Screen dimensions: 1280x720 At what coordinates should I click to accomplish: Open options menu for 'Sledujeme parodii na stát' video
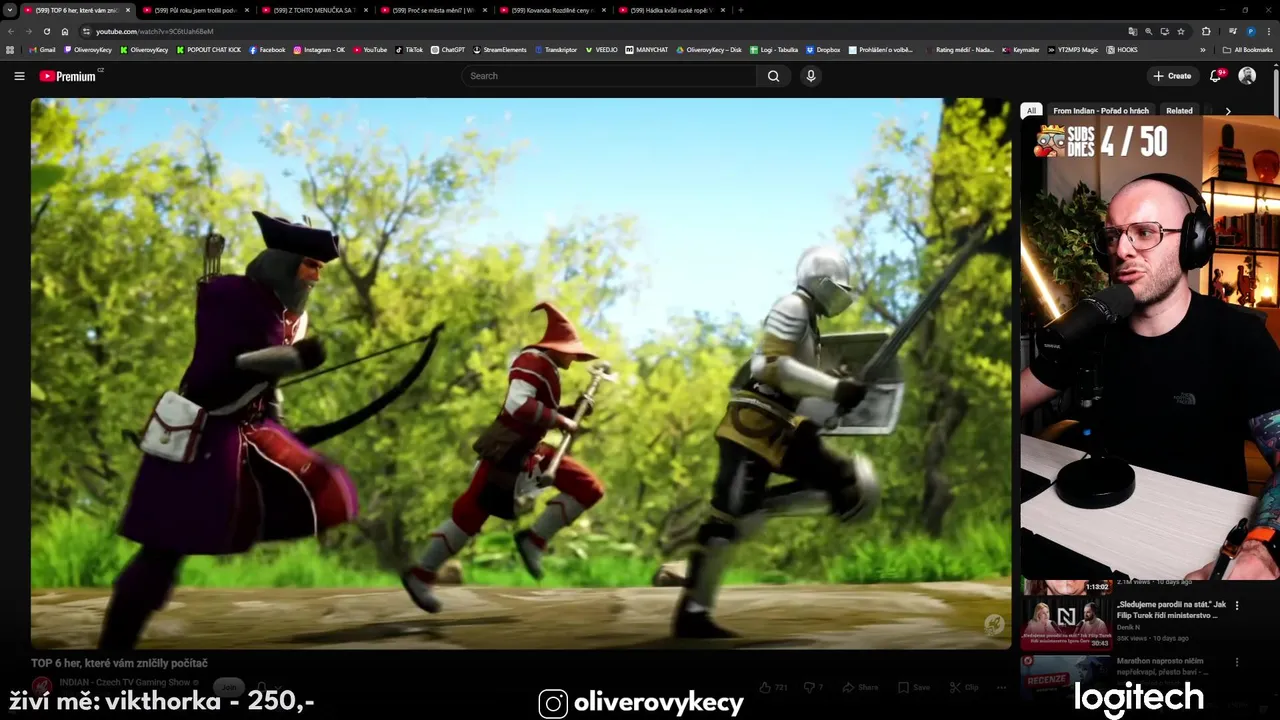point(1237,605)
